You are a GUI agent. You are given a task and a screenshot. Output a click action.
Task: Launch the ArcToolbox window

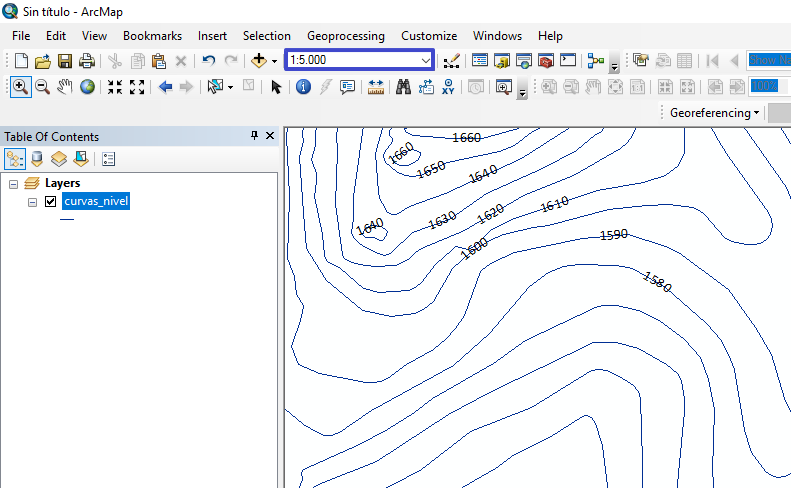pyautogui.click(x=546, y=61)
